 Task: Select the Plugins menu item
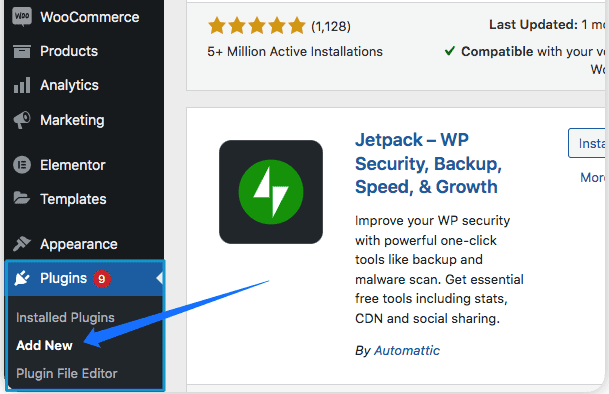pos(84,278)
